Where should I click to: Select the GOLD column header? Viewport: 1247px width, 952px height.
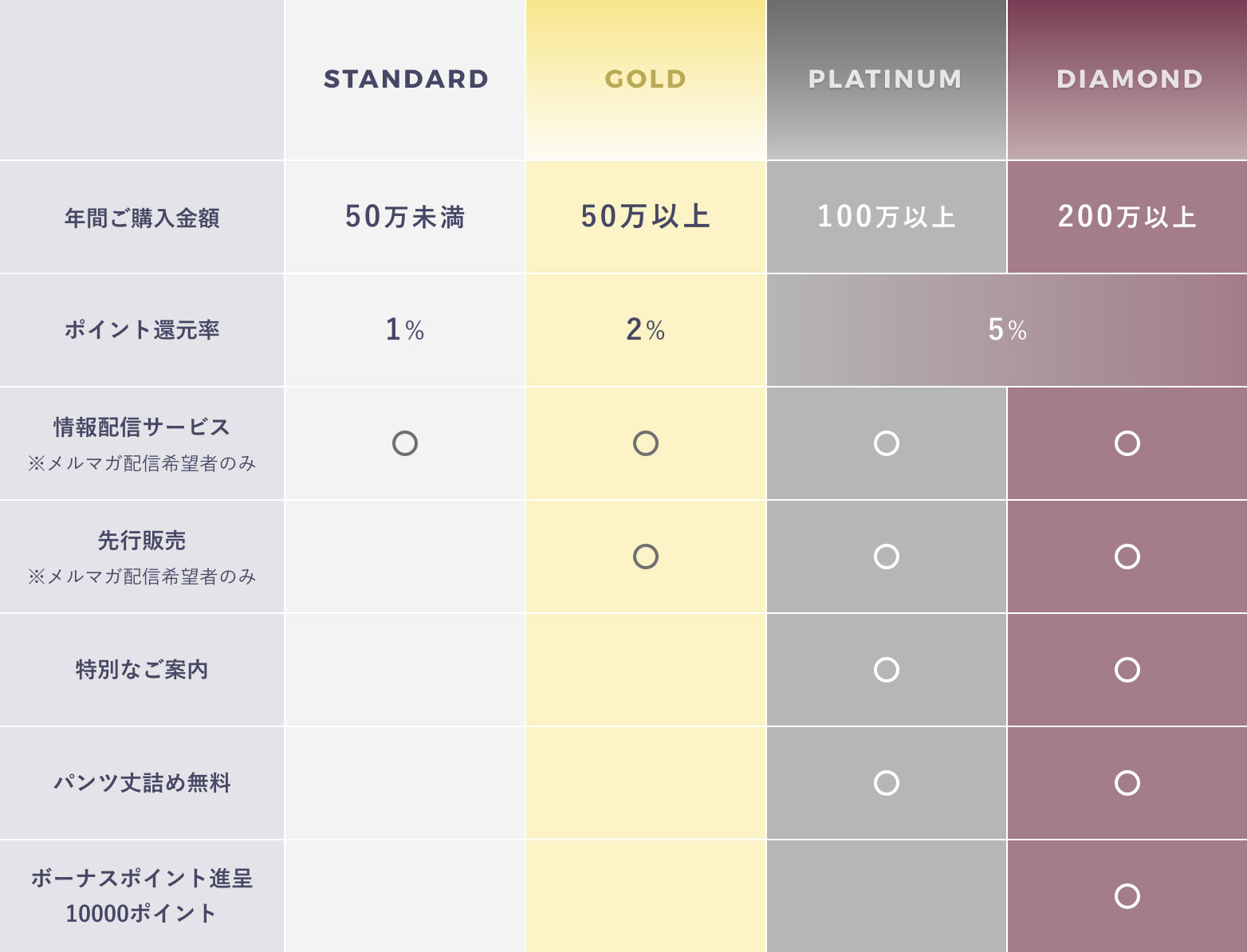646,79
